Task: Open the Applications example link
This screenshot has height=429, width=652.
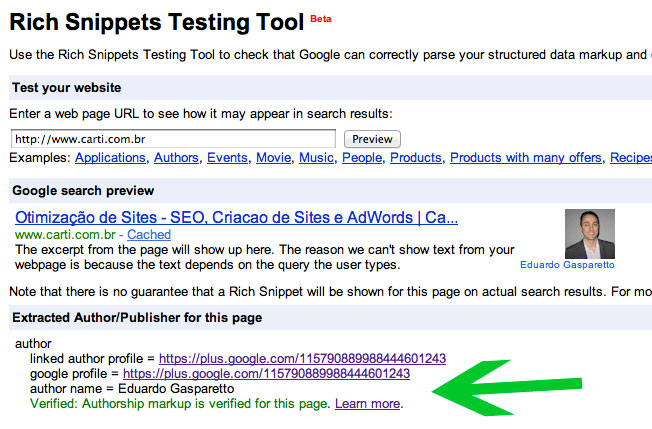Action: (111, 158)
